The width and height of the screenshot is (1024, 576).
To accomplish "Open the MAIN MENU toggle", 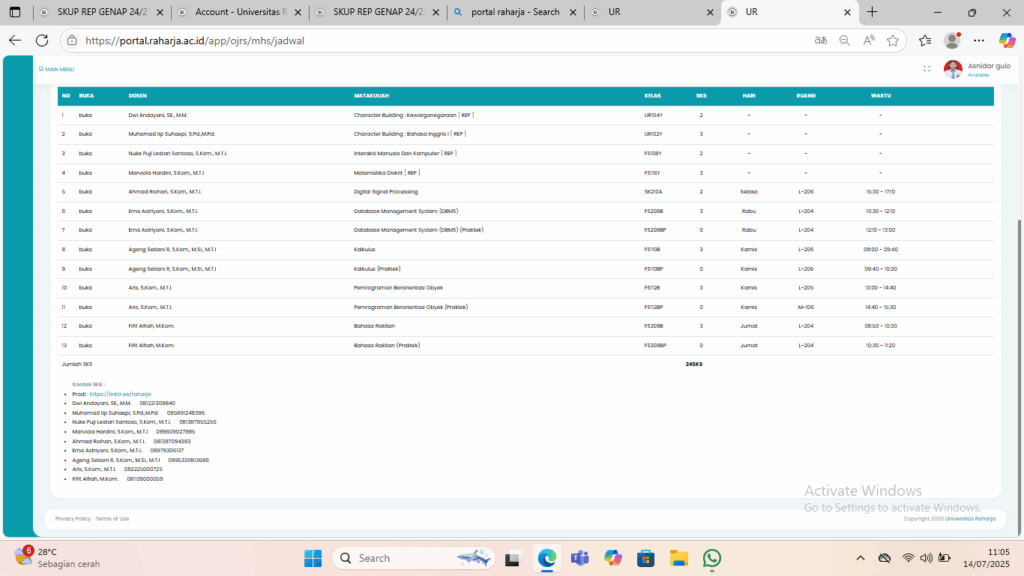I will [x=56, y=69].
